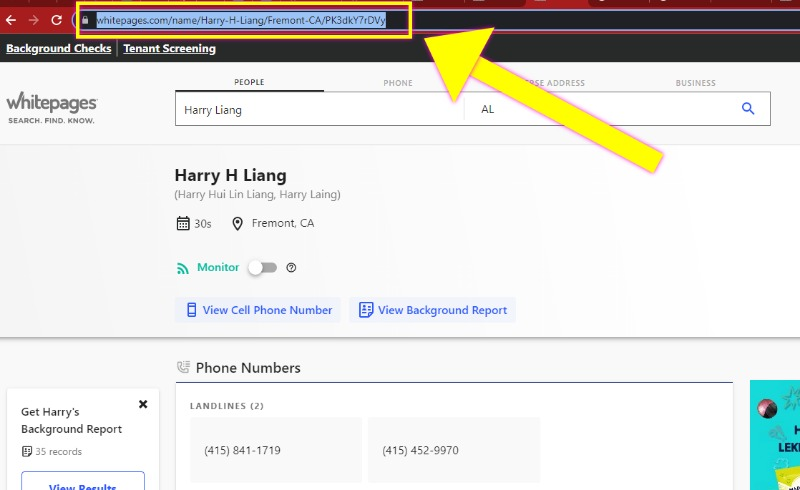
Task: Click View Cell Phone Number button
Action: click(258, 310)
